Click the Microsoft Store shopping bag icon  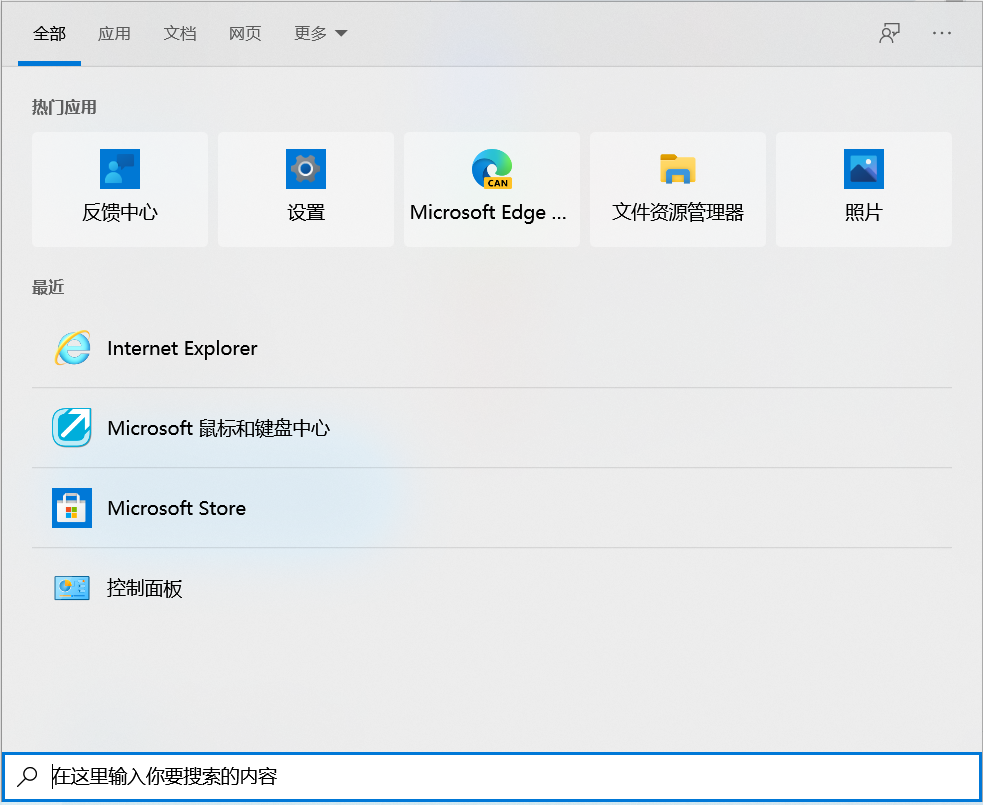(72, 508)
